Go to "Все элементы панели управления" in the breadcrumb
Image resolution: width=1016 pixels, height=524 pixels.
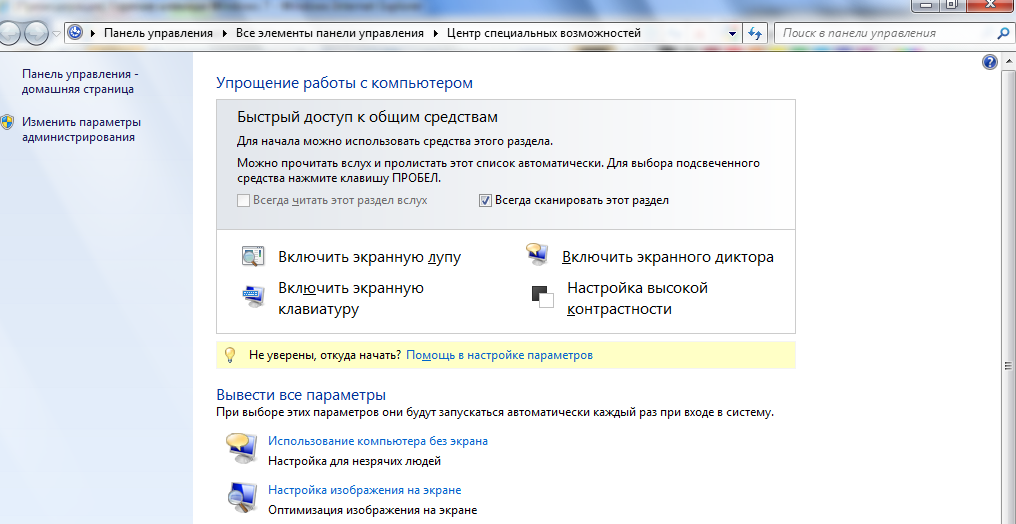point(330,33)
